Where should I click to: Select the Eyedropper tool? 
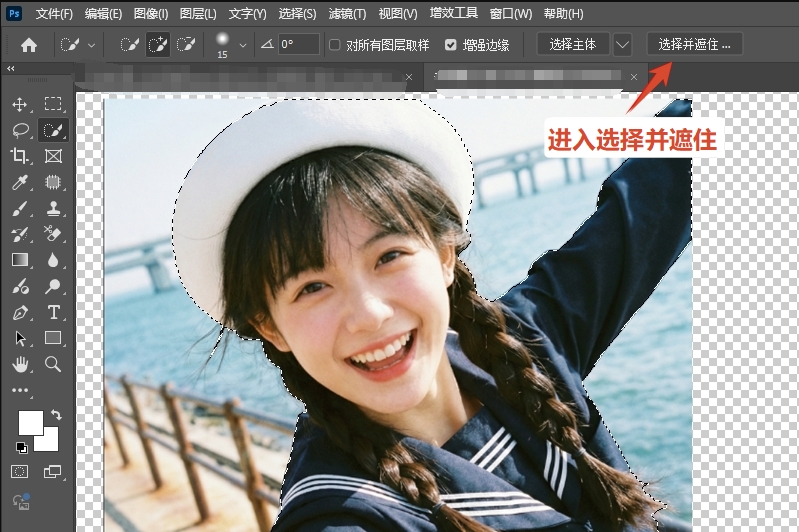tap(19, 182)
